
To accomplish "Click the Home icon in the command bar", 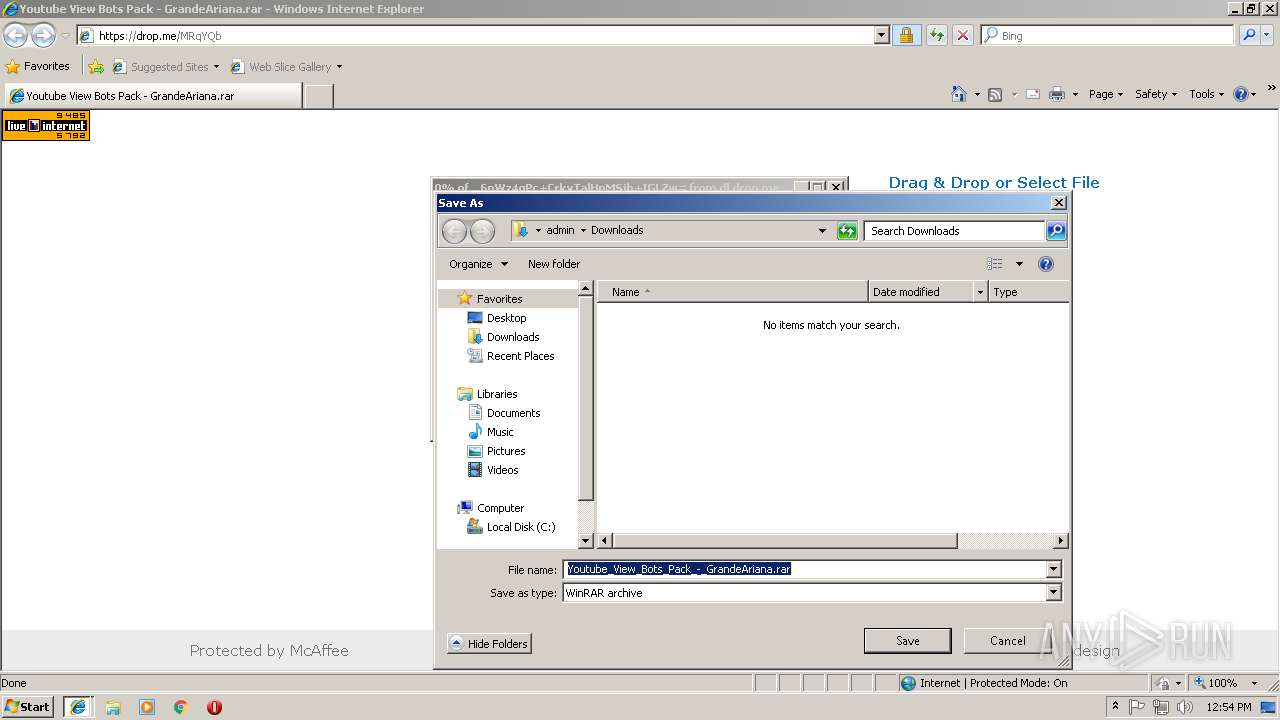I will tap(958, 94).
